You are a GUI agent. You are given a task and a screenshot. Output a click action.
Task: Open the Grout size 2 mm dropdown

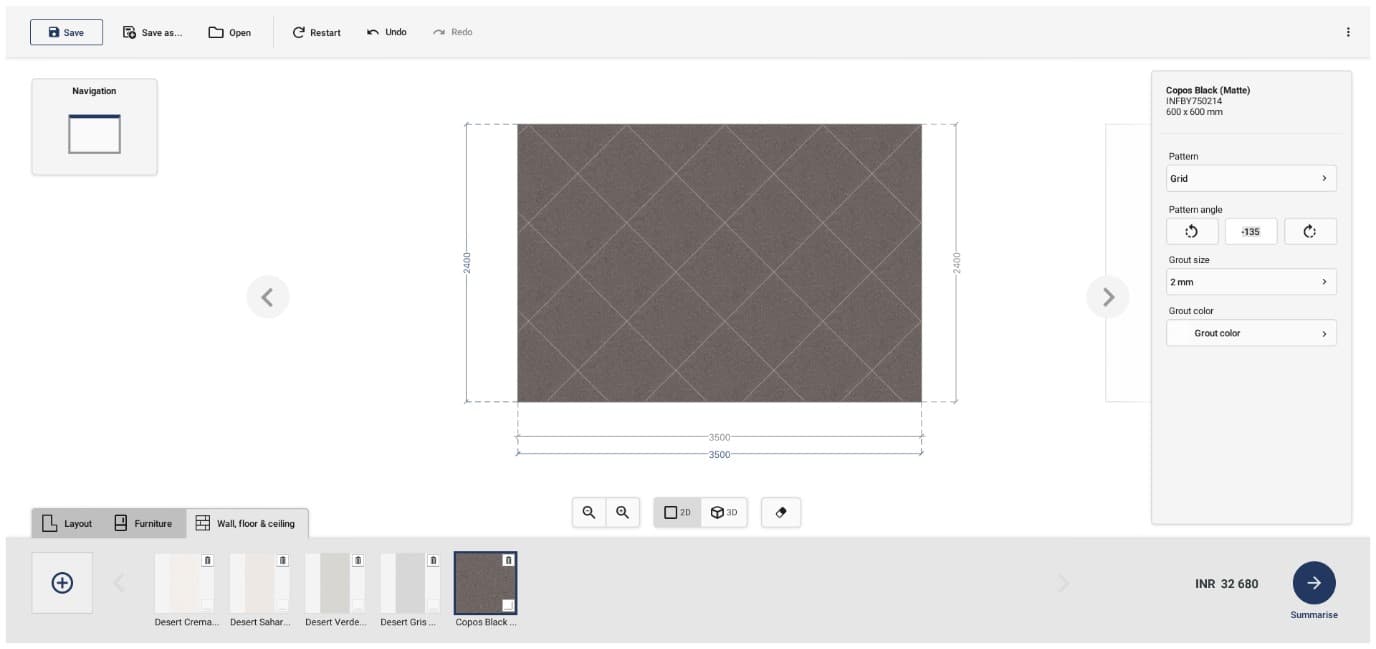pyautogui.click(x=1250, y=282)
